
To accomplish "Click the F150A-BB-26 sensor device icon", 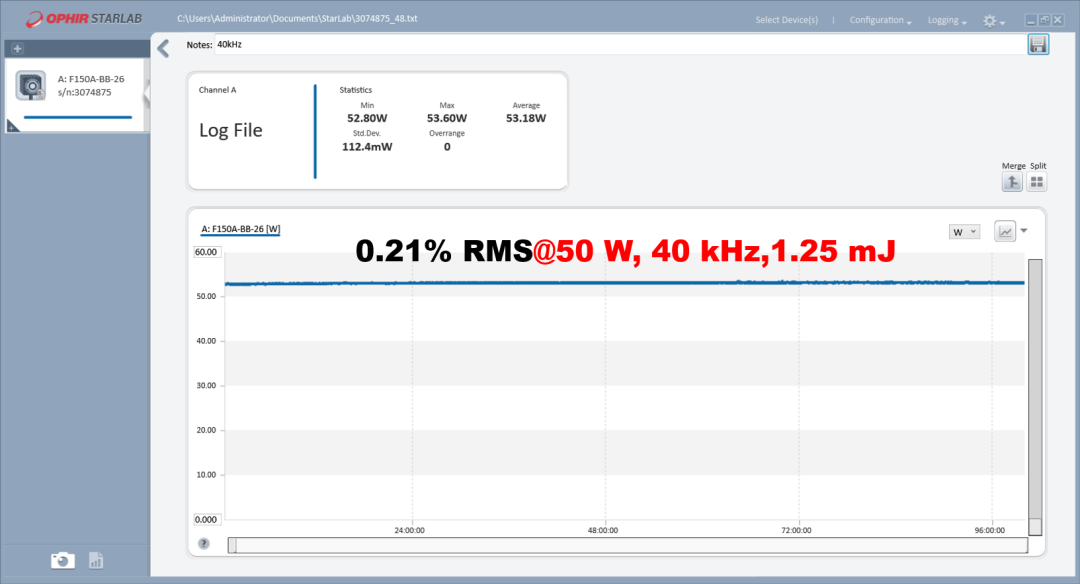I will tap(31, 86).
